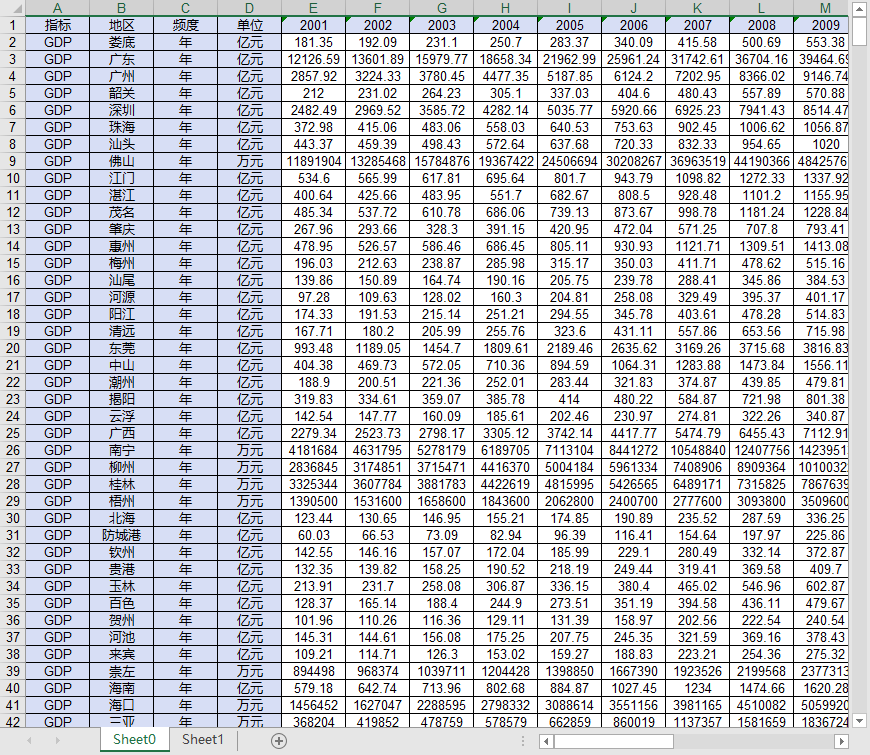Select row 41 header

pos(13,705)
